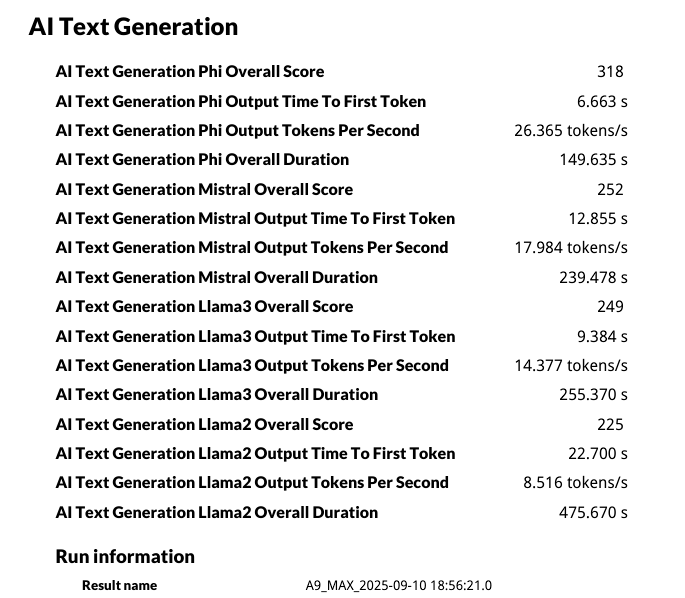Click the Llama2 score value 225
685x598 pixels.
pos(610,424)
